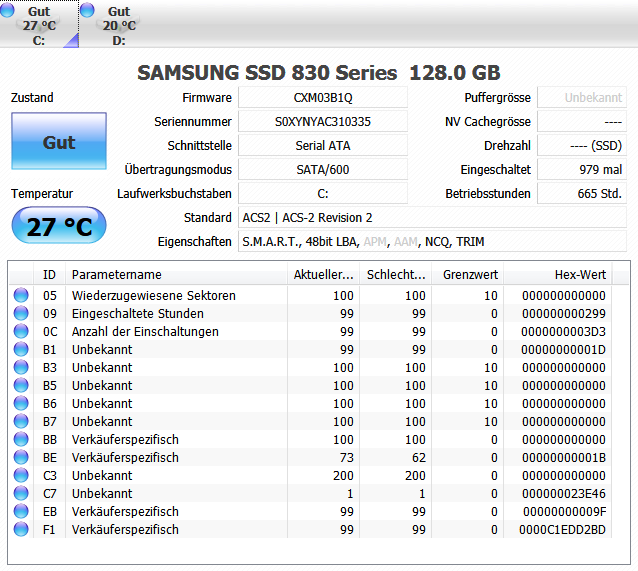Switch to the D: drive tab
Viewport: 638px width, 571px height.
click(x=119, y=25)
